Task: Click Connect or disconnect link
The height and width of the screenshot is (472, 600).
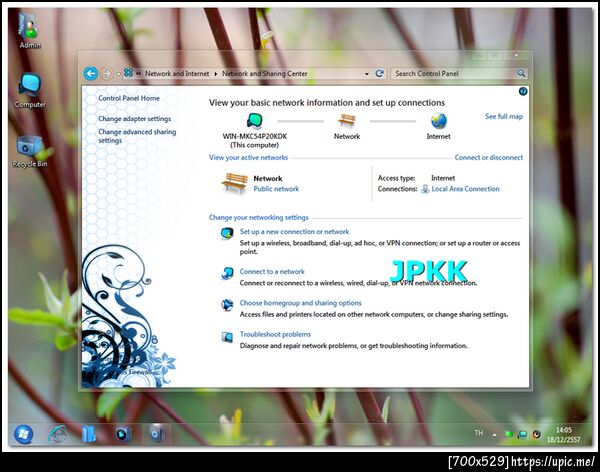Action: [489, 157]
